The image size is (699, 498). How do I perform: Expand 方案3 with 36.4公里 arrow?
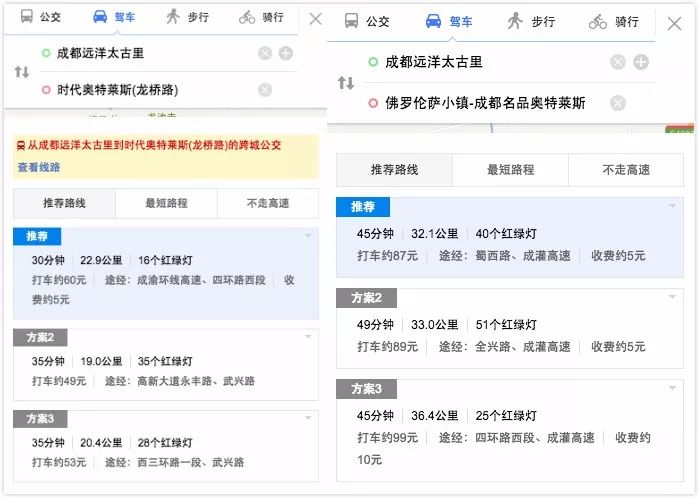(672, 388)
